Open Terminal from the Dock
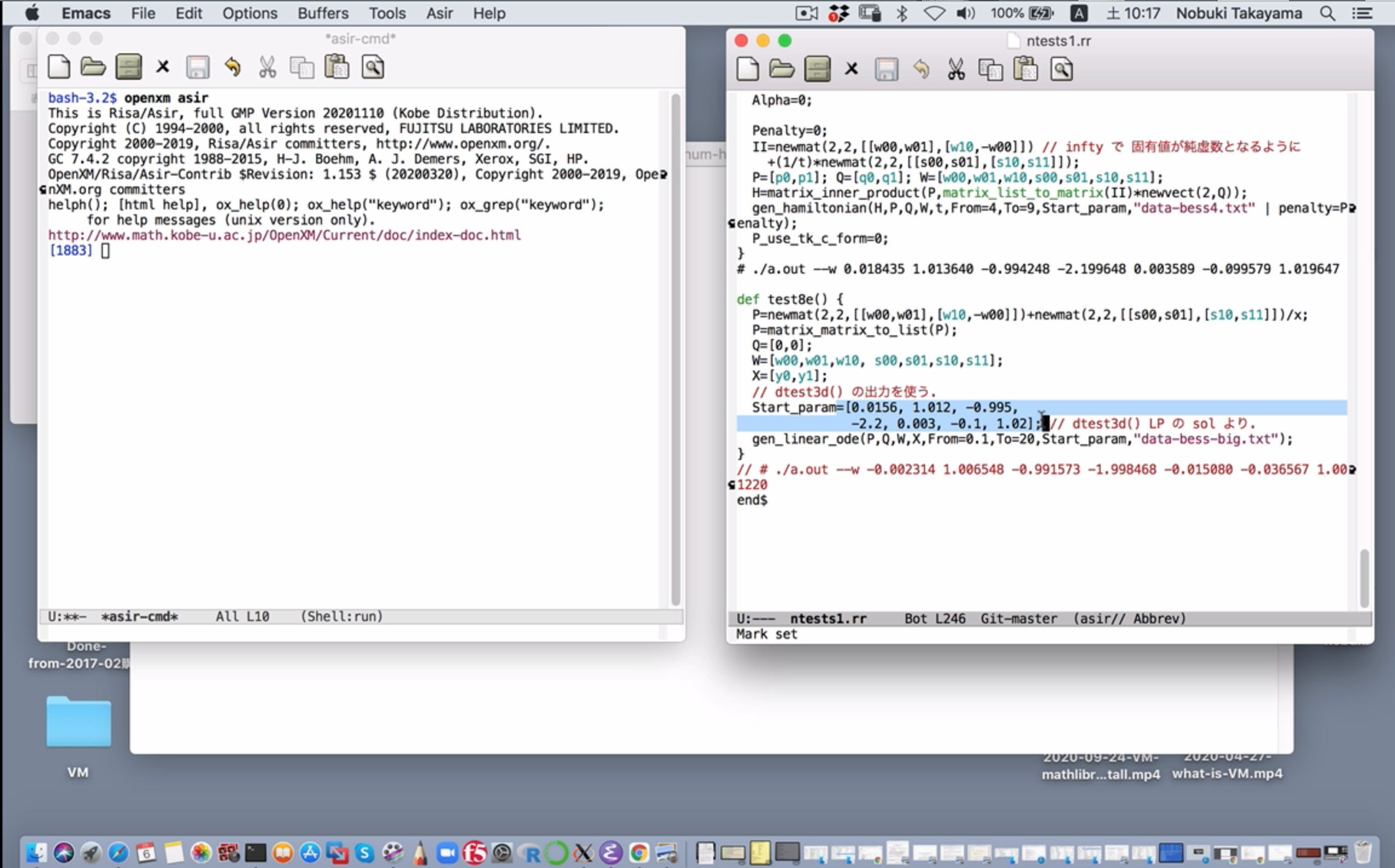This screenshot has height=868, width=1395. 256,853
